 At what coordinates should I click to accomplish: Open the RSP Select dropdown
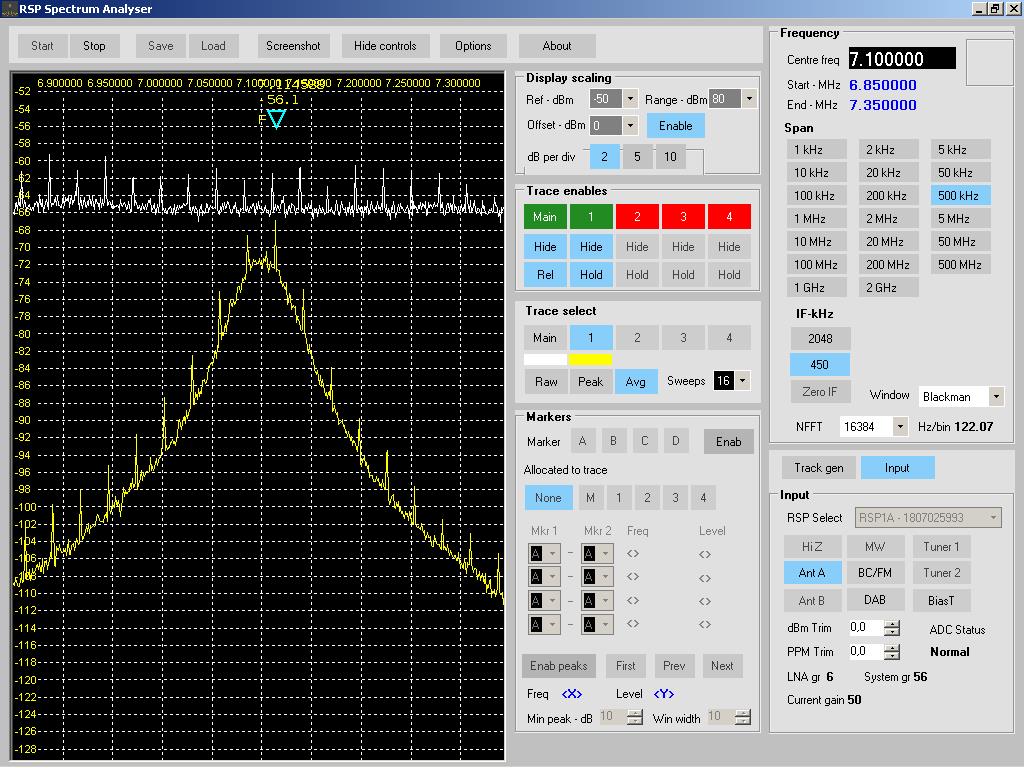click(x=928, y=518)
